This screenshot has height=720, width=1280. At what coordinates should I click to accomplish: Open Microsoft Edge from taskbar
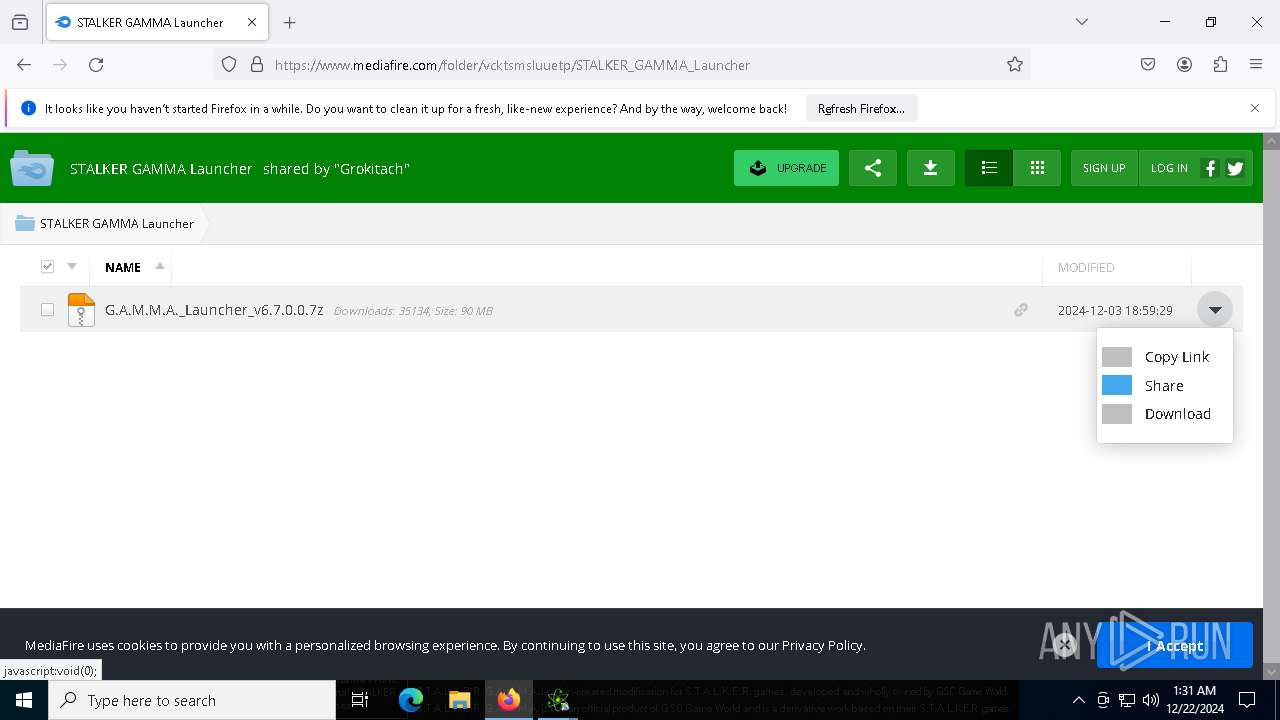[x=411, y=700]
